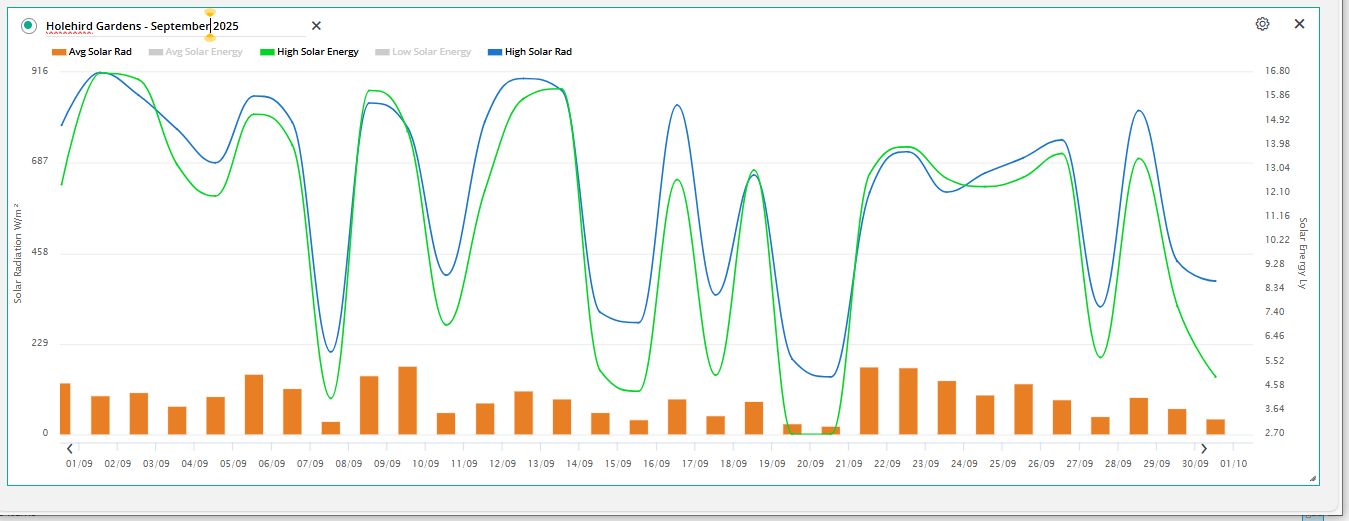Viewport: 1349px width, 521px height.
Task: Click the blue High Solar Rad legend swatch
Action: pos(494,52)
